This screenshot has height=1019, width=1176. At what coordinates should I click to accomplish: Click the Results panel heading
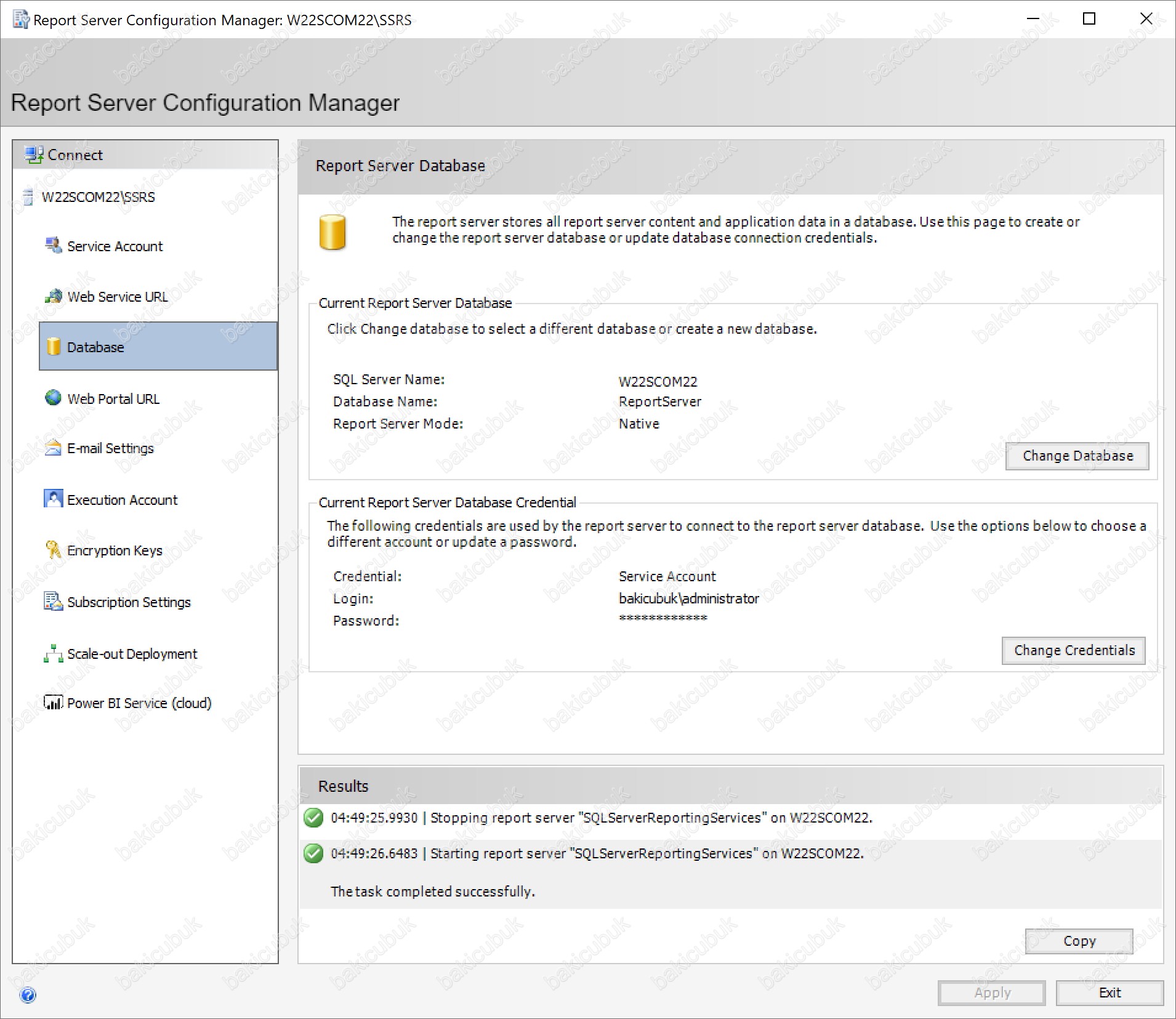[343, 787]
